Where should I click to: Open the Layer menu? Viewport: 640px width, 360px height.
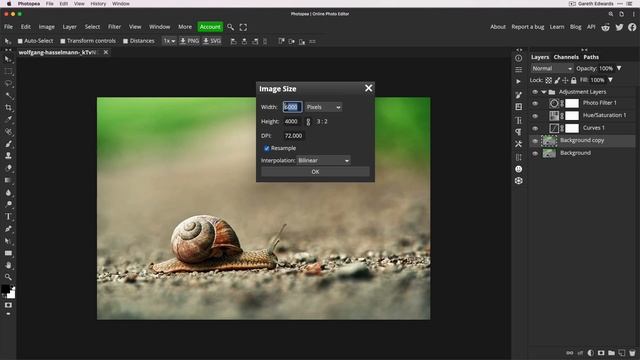tap(69, 27)
